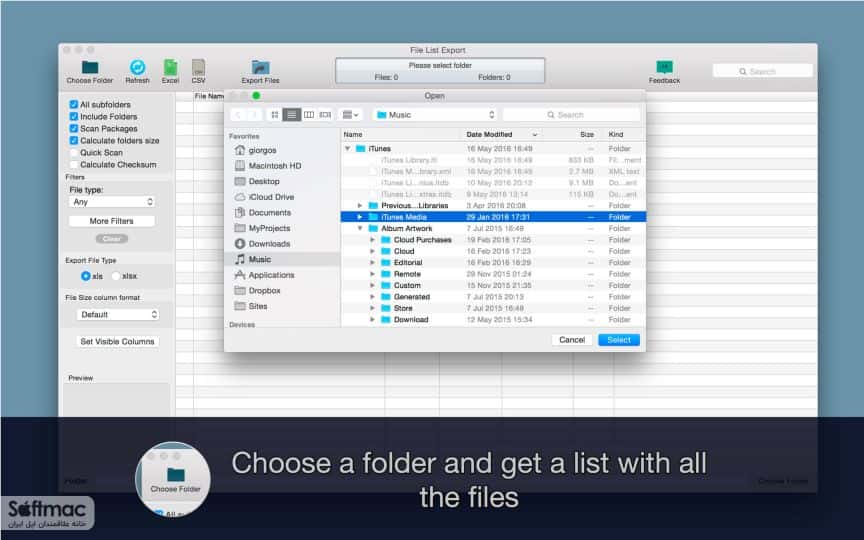This screenshot has width=864, height=540.
Task: Click main window Search field
Action: (763, 71)
